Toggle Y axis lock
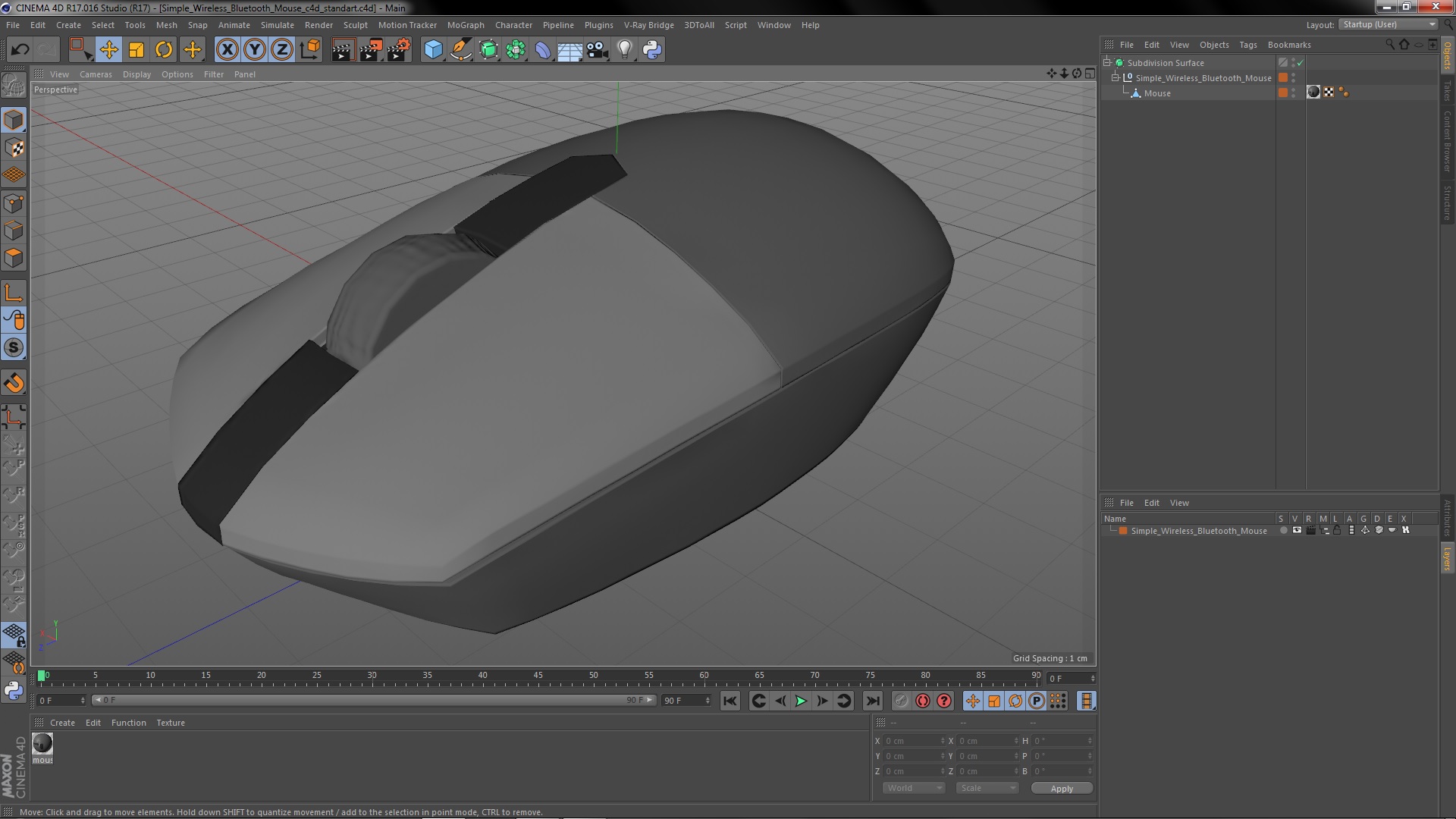 255,50
